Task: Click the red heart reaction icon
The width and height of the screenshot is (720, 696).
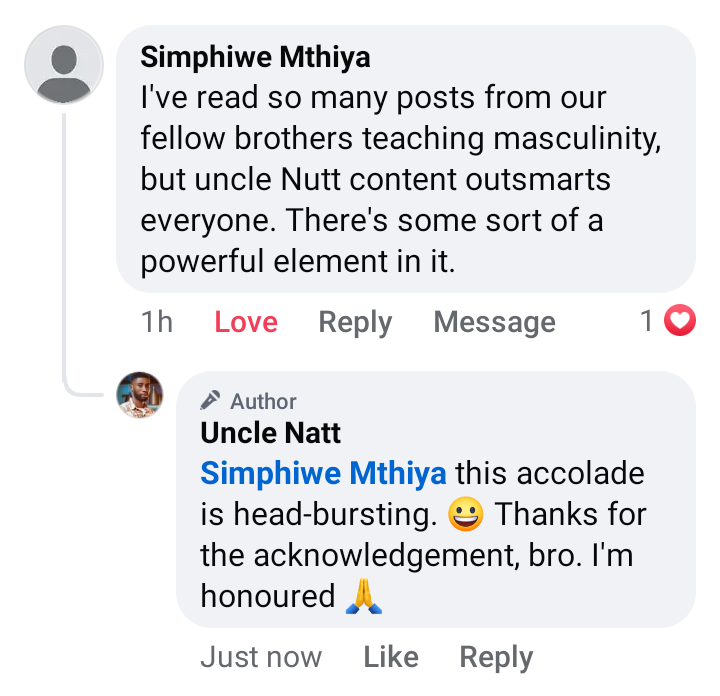Action: [680, 321]
